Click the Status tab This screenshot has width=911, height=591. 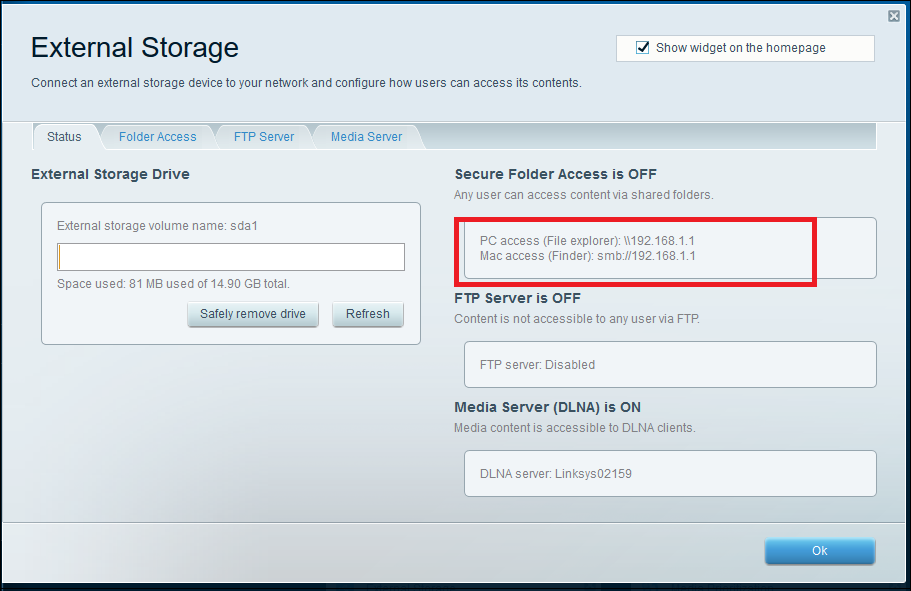(65, 136)
